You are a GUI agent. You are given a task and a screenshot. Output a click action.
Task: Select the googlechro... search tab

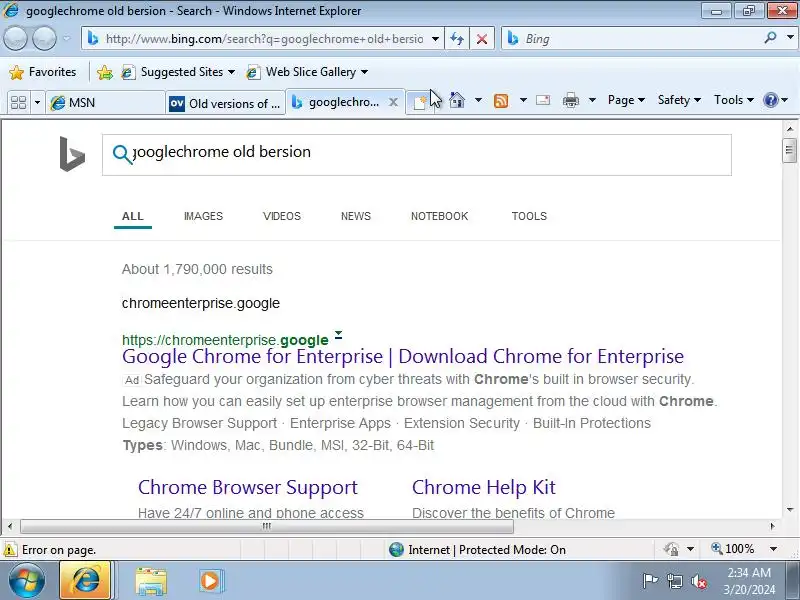336,102
